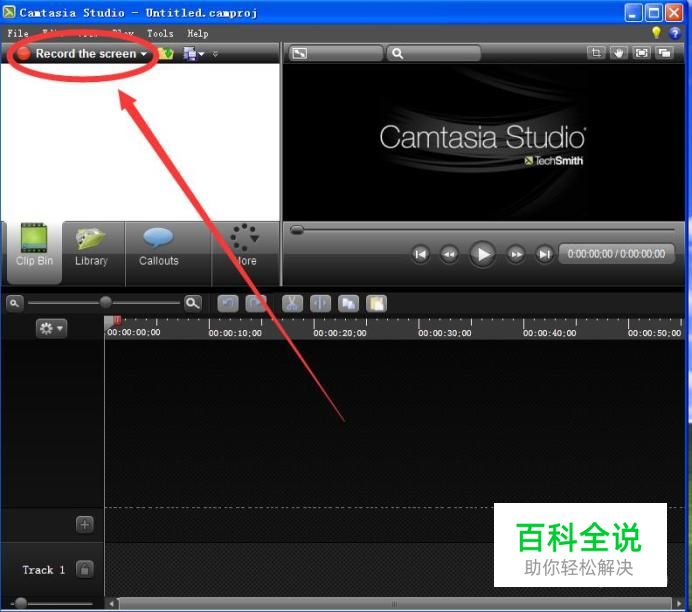Click the timeline zoom out magnifier

(14, 303)
